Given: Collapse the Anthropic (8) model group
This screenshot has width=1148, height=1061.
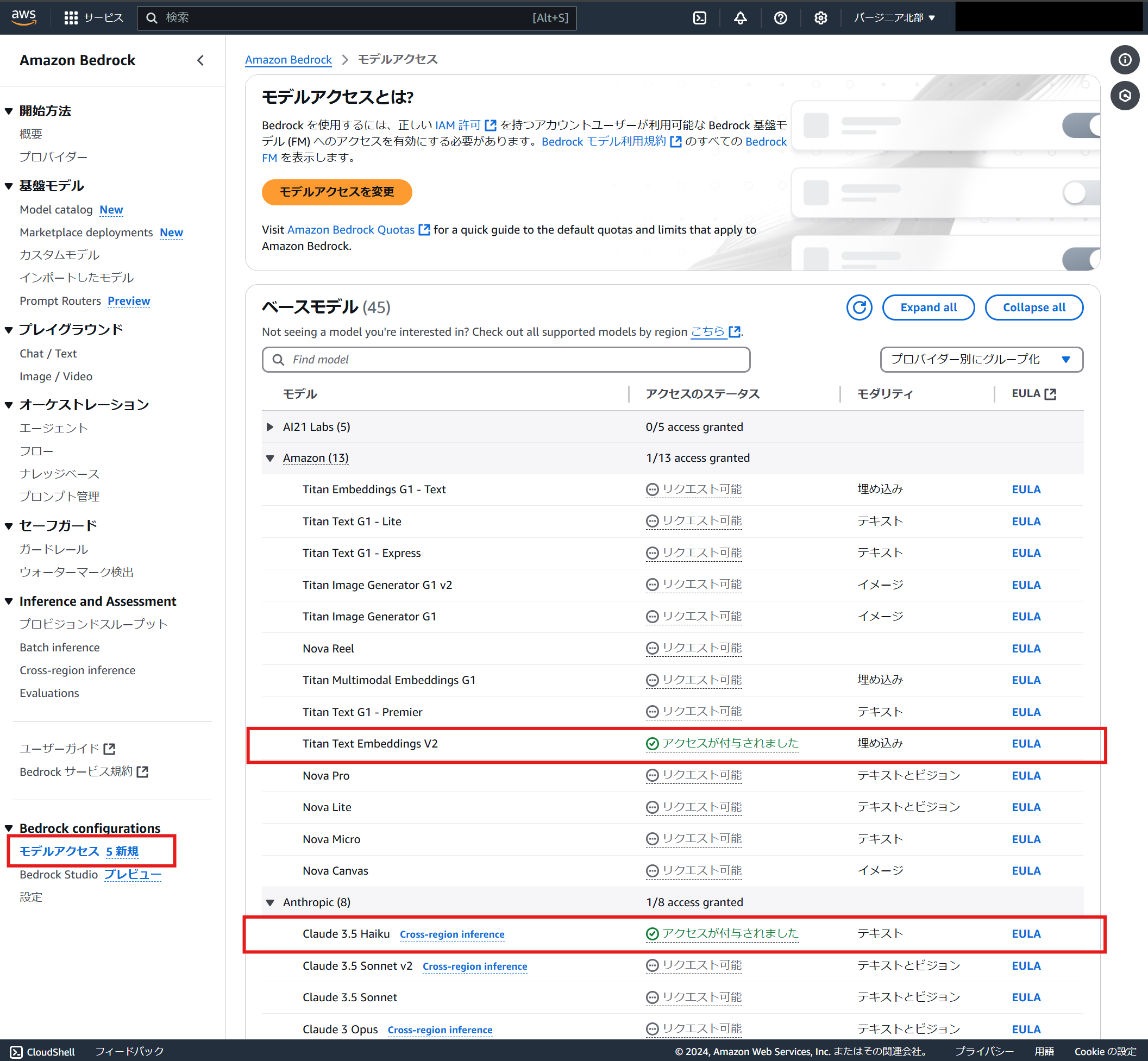Looking at the screenshot, I should pos(270,902).
